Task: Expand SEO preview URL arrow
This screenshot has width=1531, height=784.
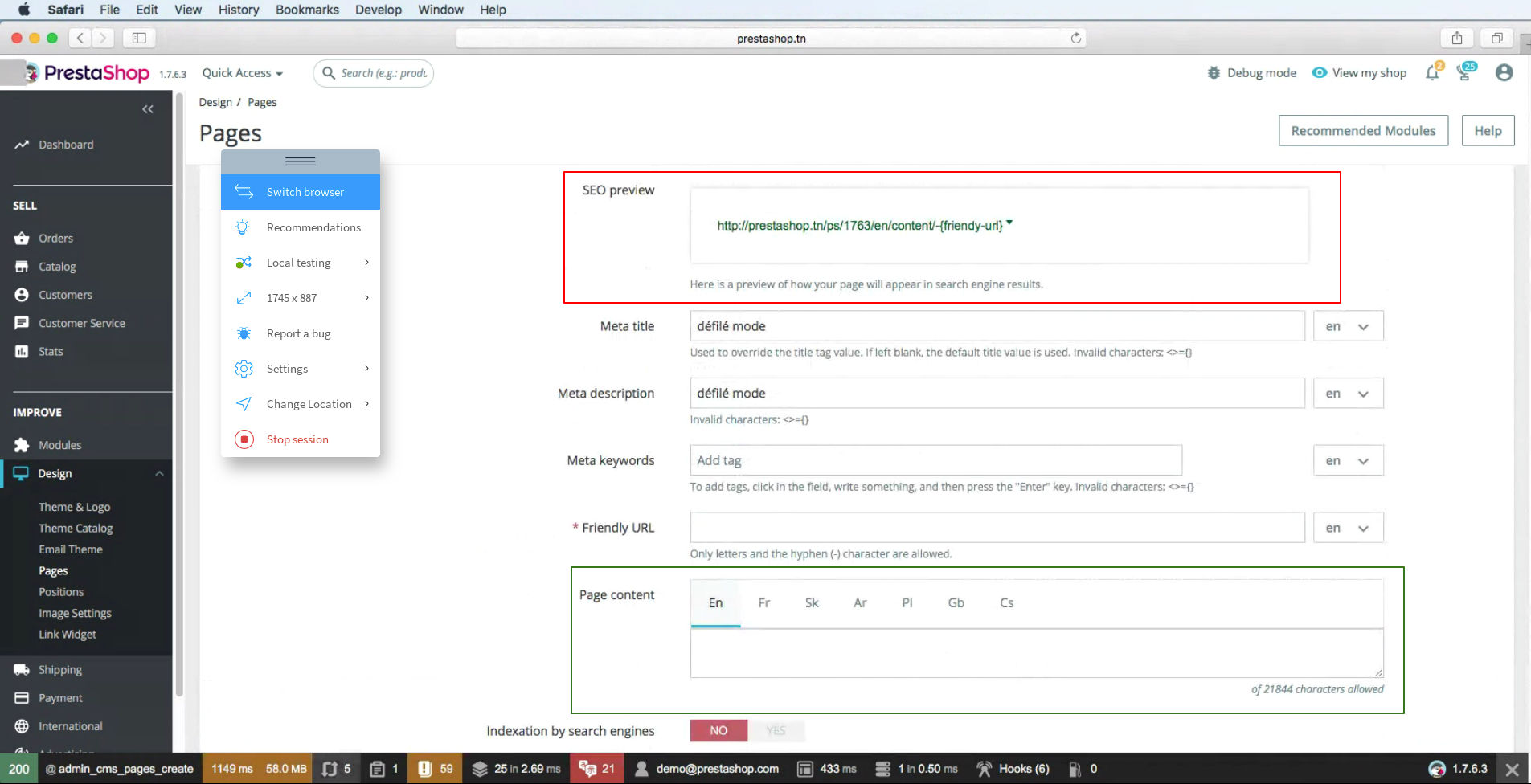Action: (x=1009, y=223)
